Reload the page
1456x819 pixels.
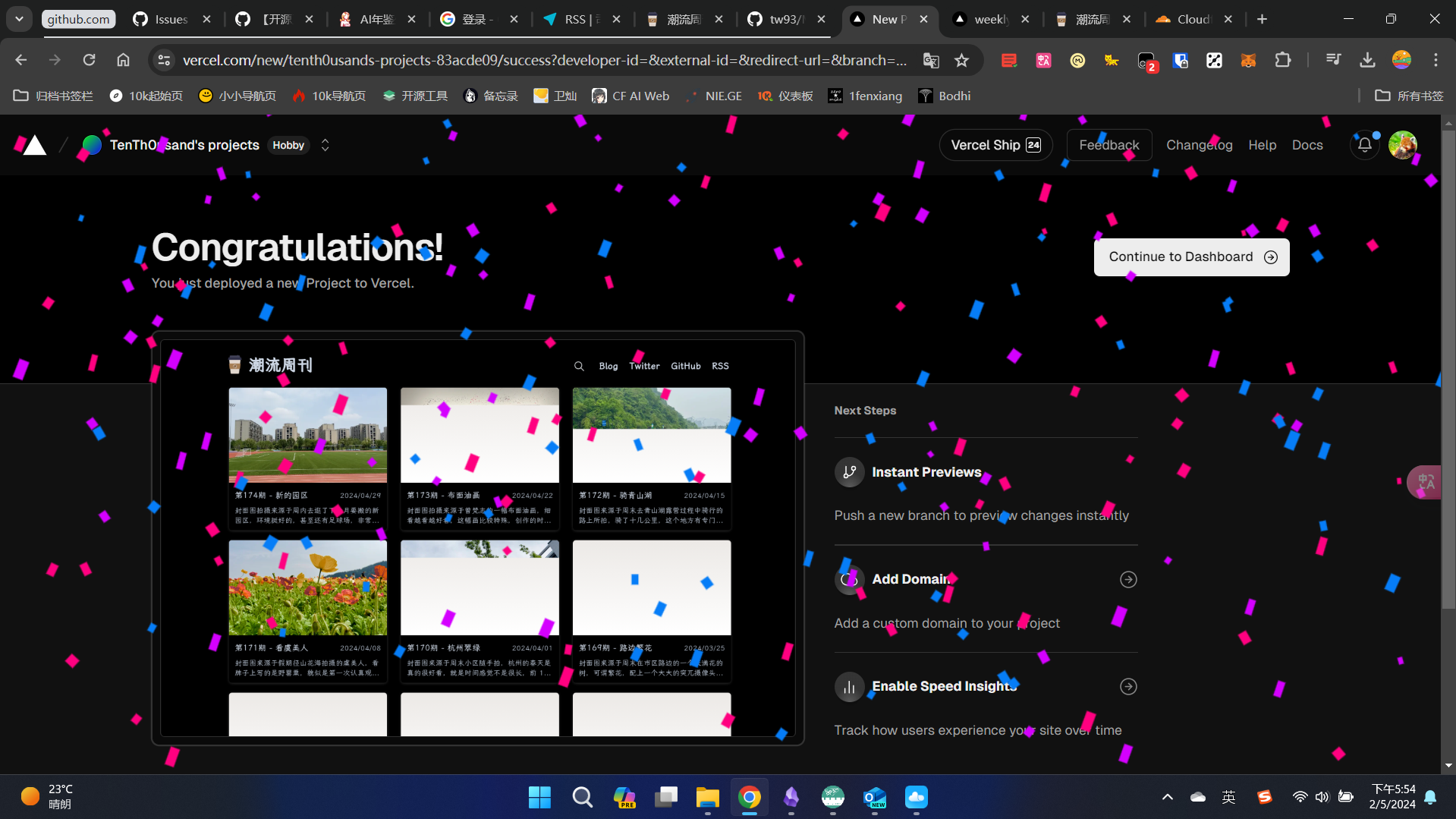point(89,60)
